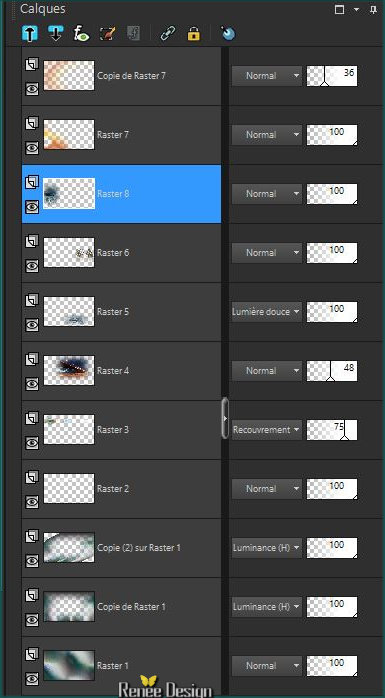Viewport: 385px width, 698px height.
Task: Click the pin icon of Calques panel
Action: 373,9
